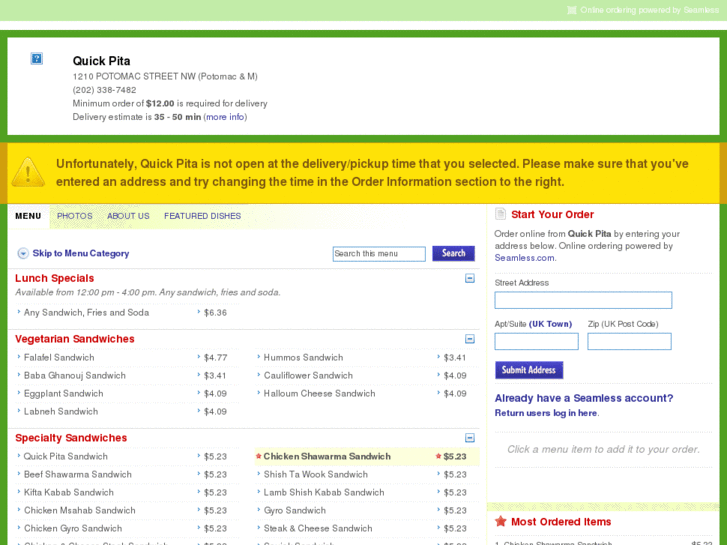Add Any Sandwich, Fries and Soda

point(86,313)
